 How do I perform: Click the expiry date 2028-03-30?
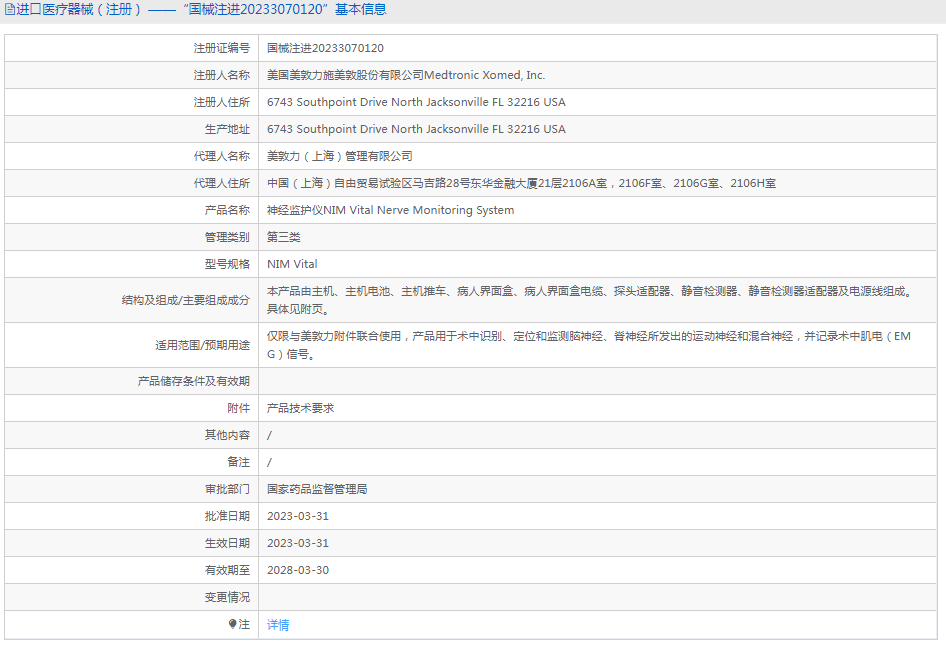pos(298,571)
